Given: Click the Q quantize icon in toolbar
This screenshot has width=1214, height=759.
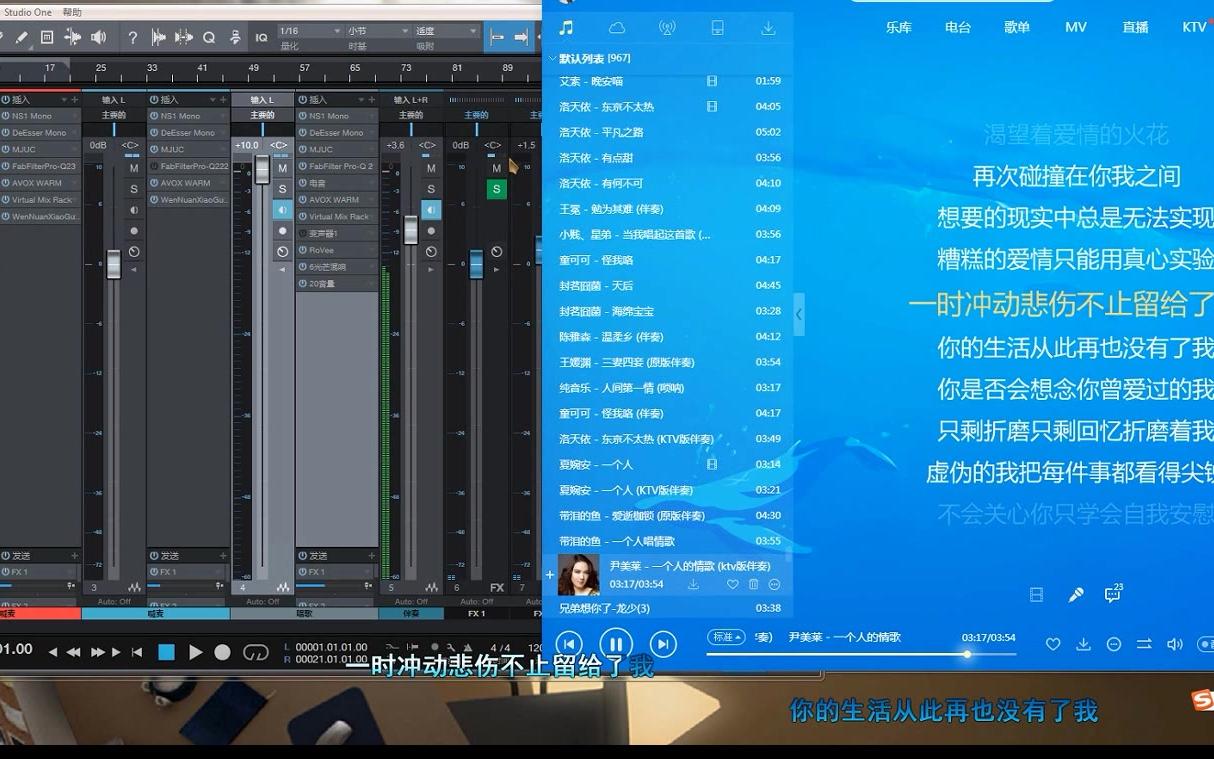Looking at the screenshot, I should [209, 37].
